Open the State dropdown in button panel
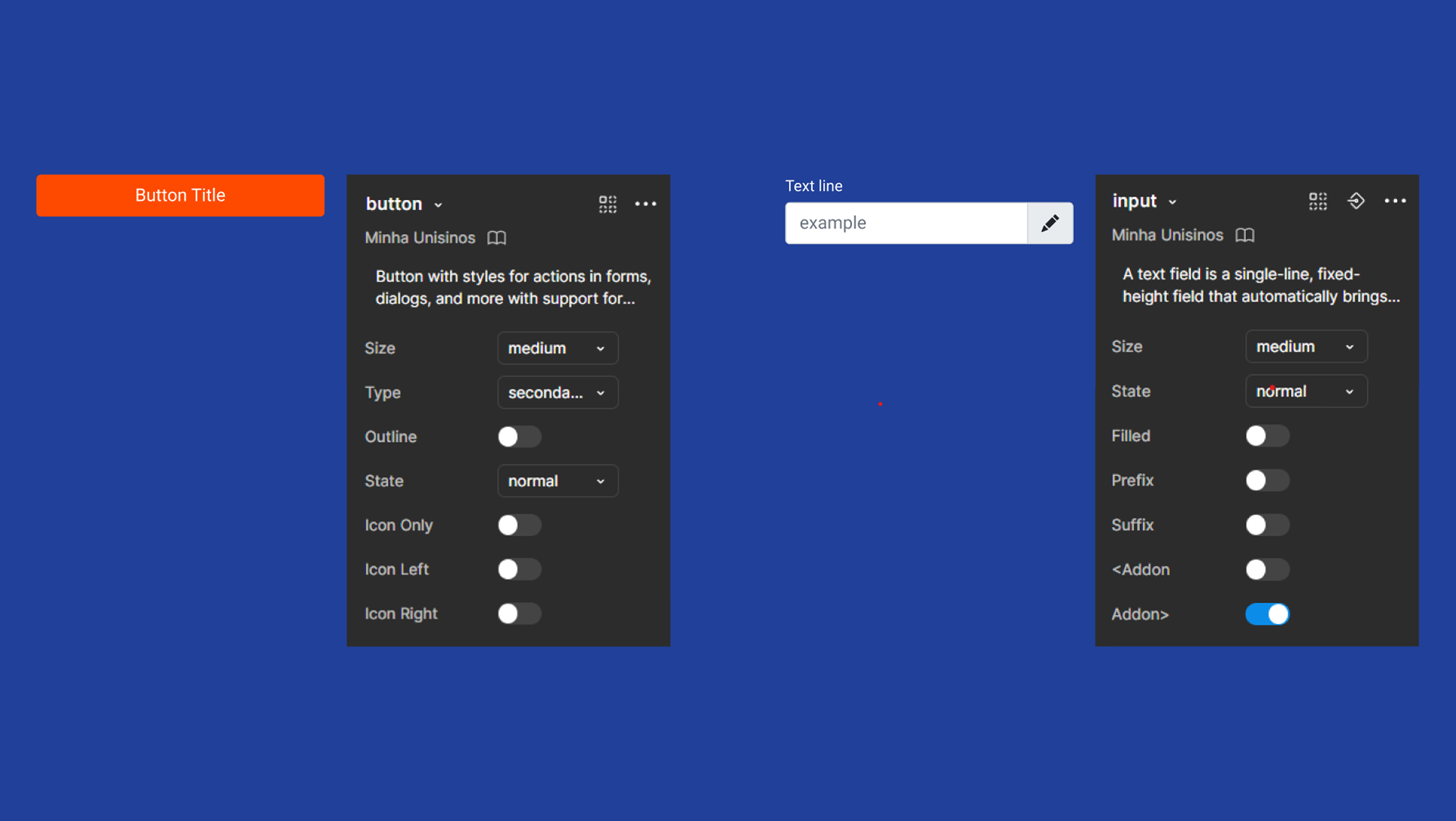 pyautogui.click(x=558, y=481)
